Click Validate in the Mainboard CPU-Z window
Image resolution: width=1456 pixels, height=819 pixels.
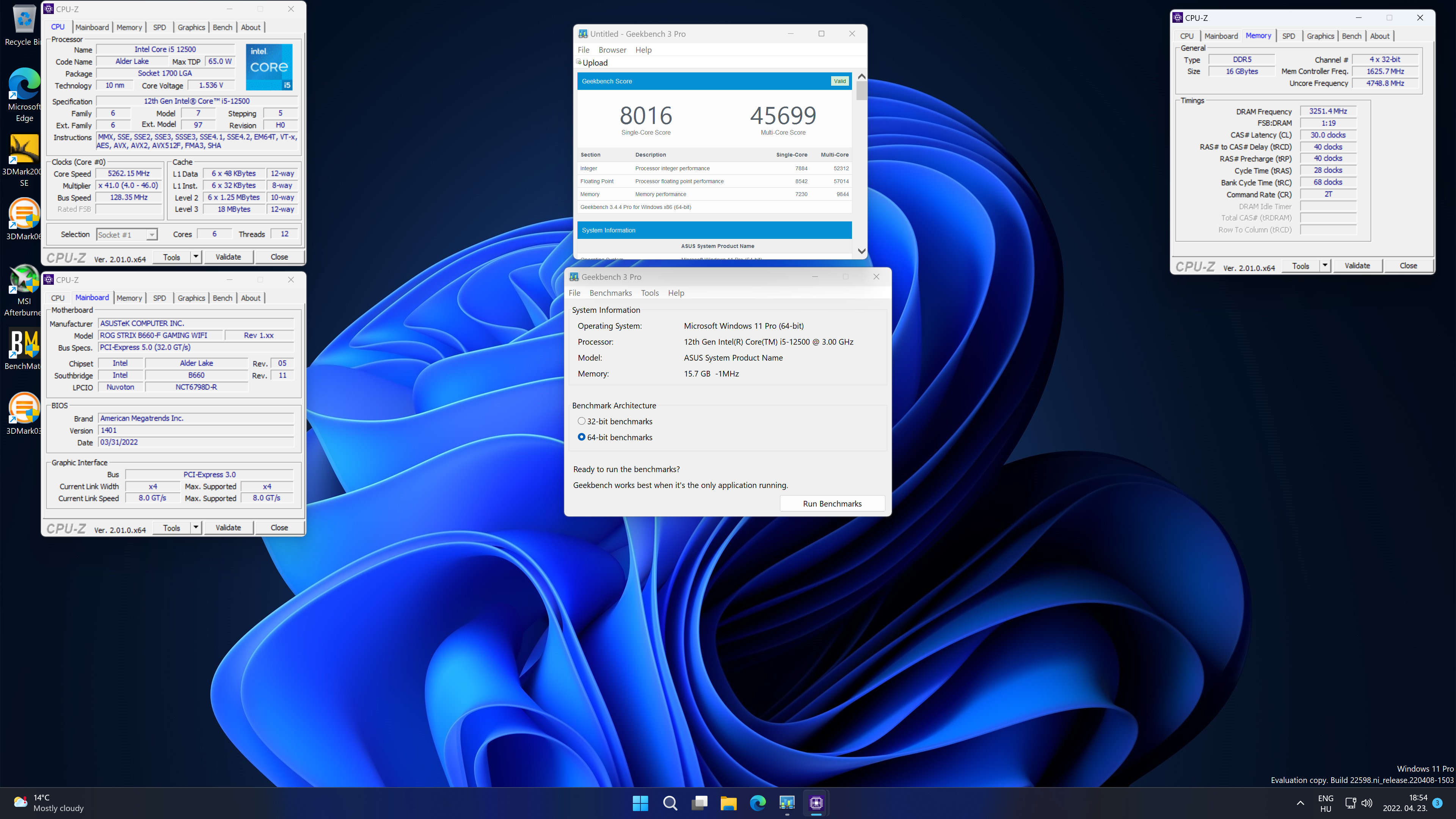tap(228, 527)
